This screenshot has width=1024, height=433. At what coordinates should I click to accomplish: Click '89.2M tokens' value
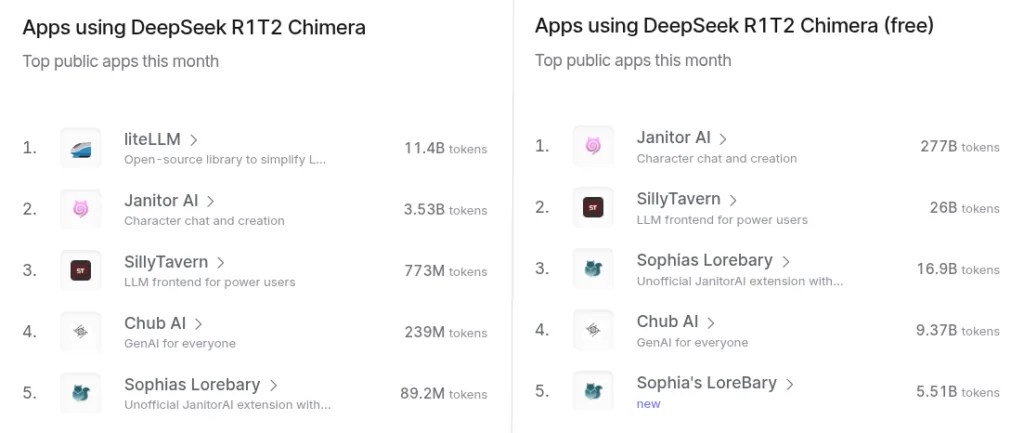(x=443, y=394)
